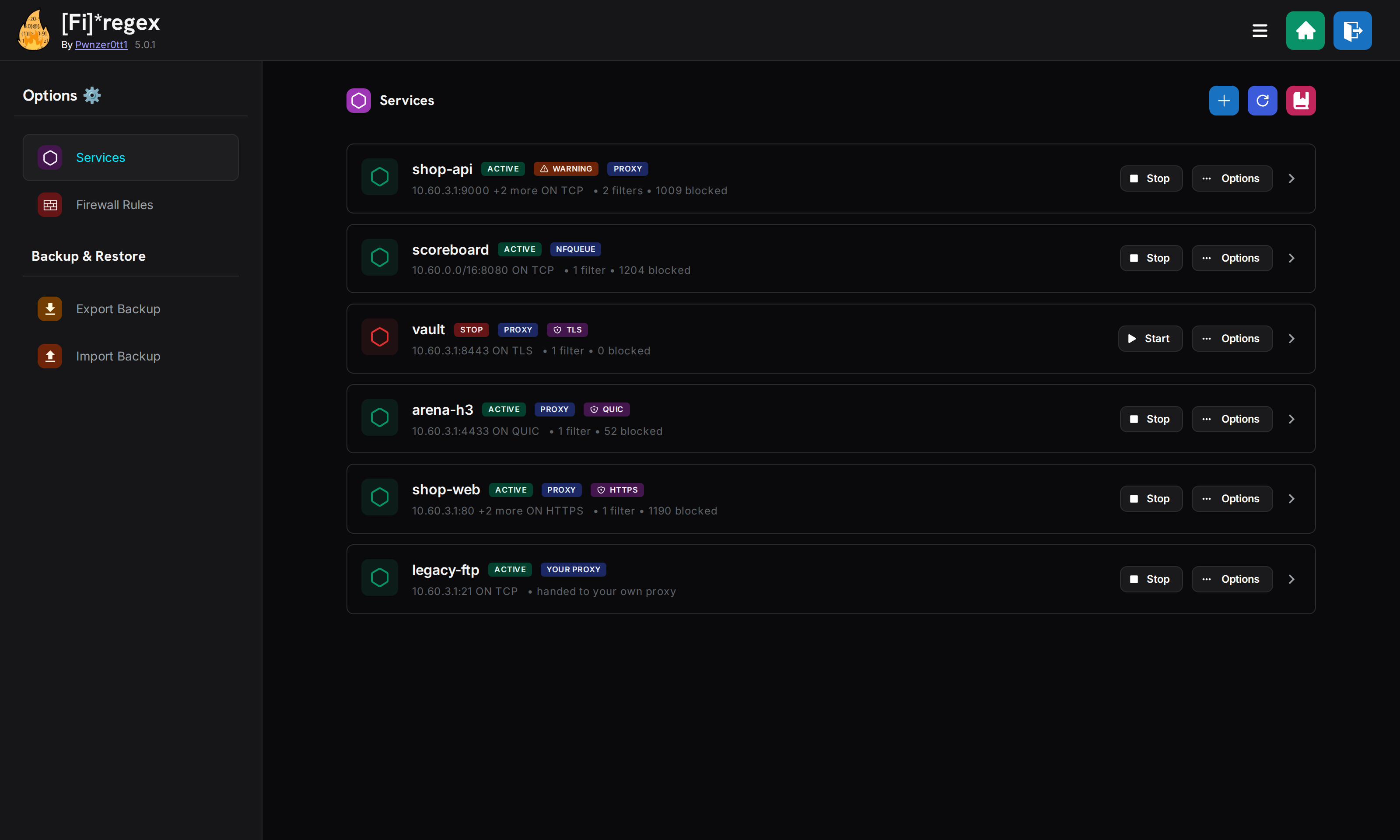Screen dimensions: 1400x840
Task: Click the WARNING badge on shop-api
Action: pyautogui.click(x=566, y=169)
